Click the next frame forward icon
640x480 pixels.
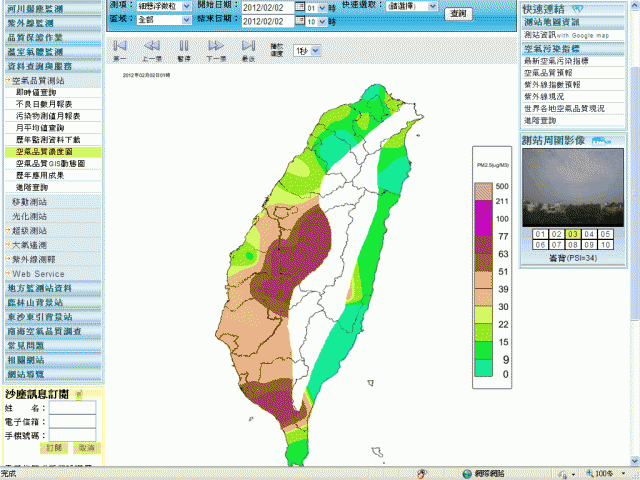click(x=215, y=45)
